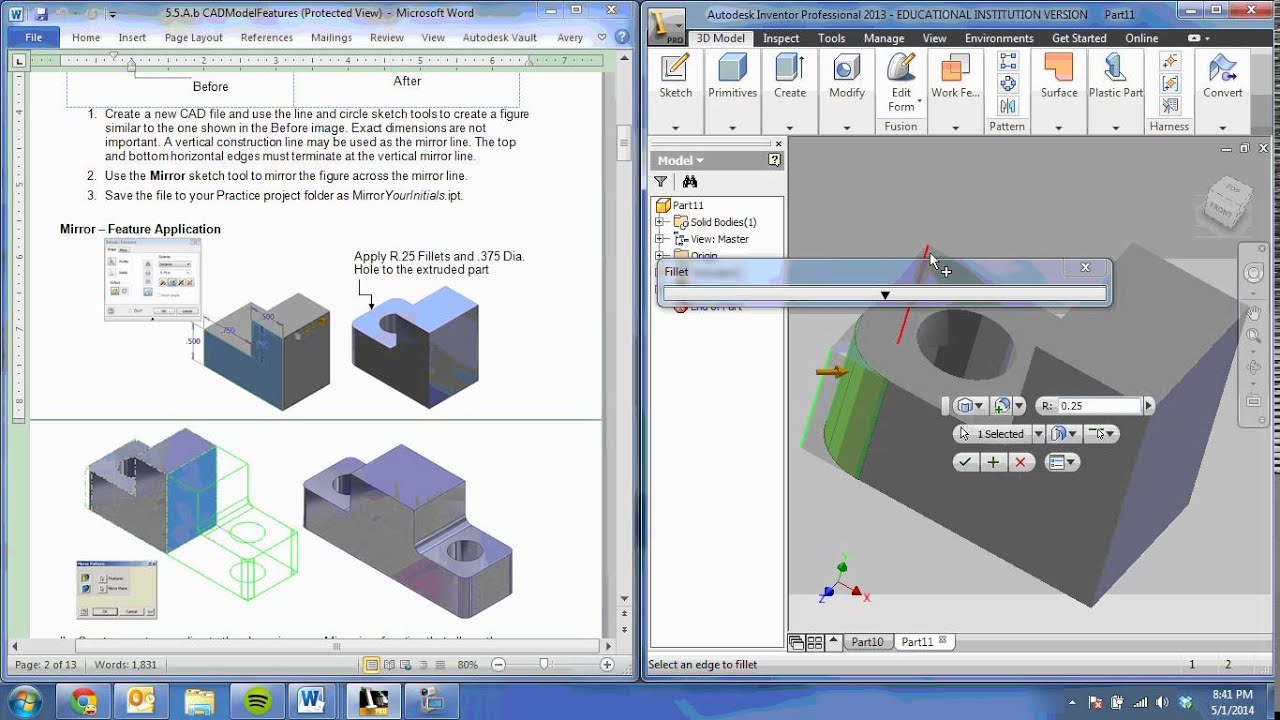Open the Model browser help icon
This screenshot has height=720, width=1280.
pyautogui.click(x=774, y=160)
